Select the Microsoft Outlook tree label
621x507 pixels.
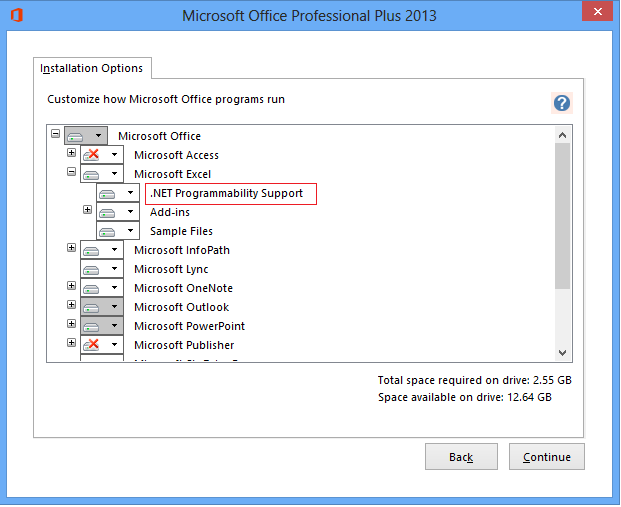[x=181, y=307]
